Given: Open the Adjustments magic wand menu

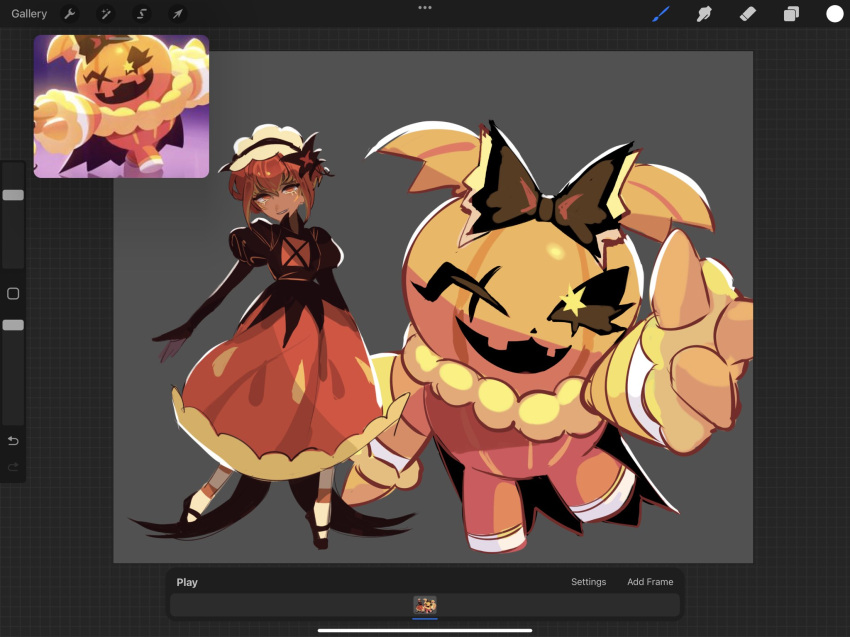Looking at the screenshot, I should [105, 14].
